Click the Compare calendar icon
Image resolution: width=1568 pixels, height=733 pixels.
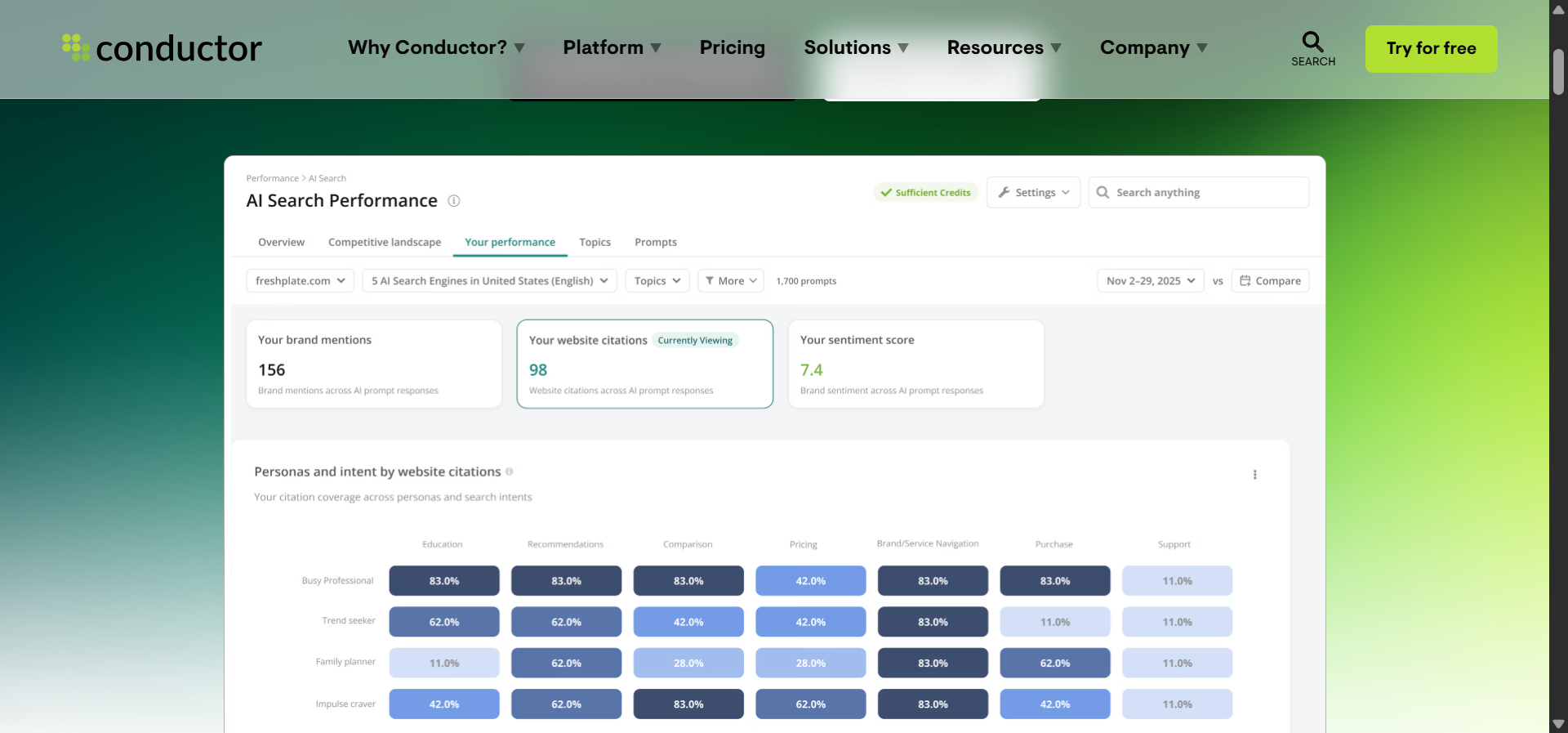coord(1245,280)
